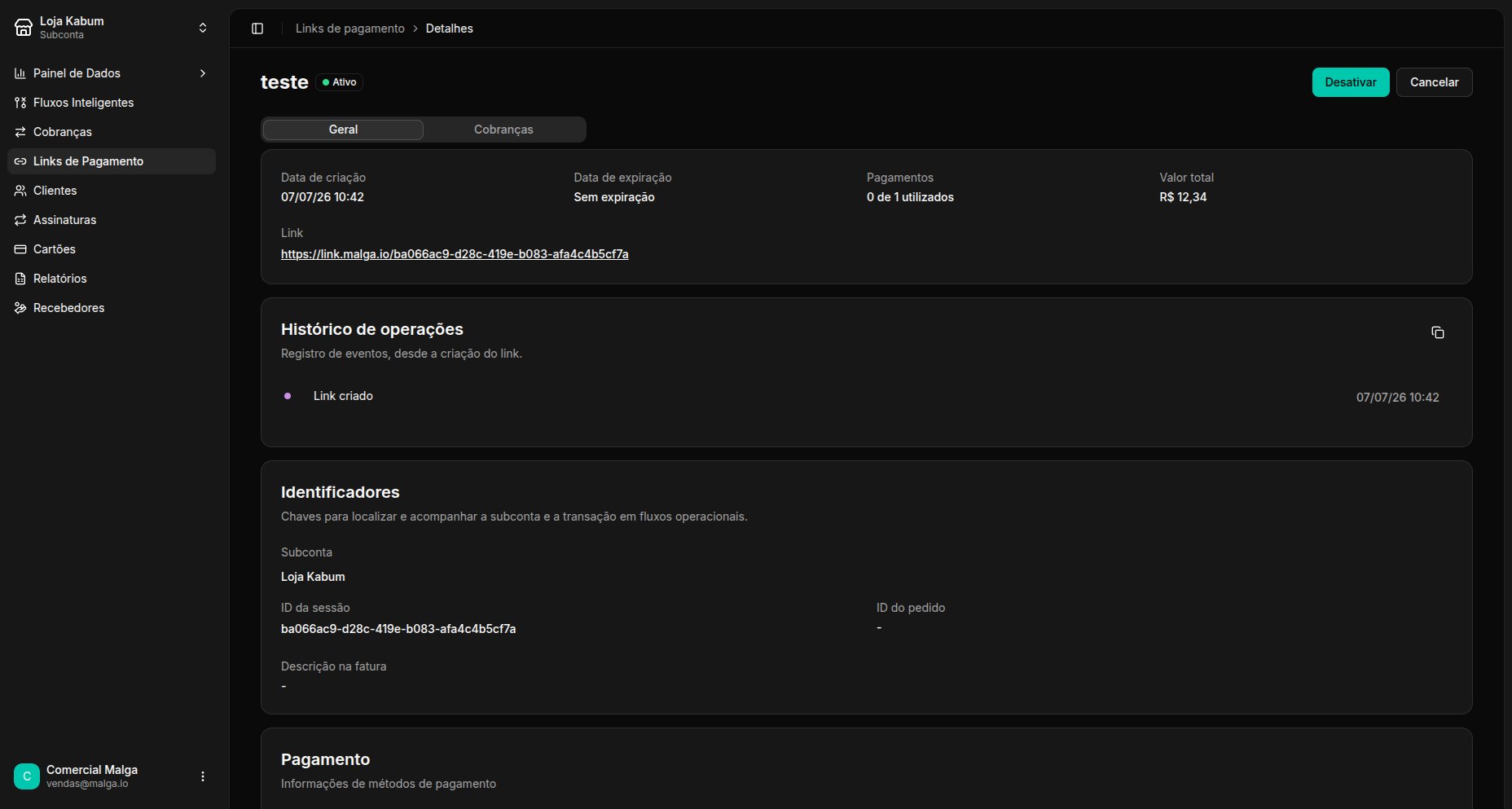The image size is (1512, 809).
Task: Open the link.malga.io payment link
Action: click(x=455, y=254)
